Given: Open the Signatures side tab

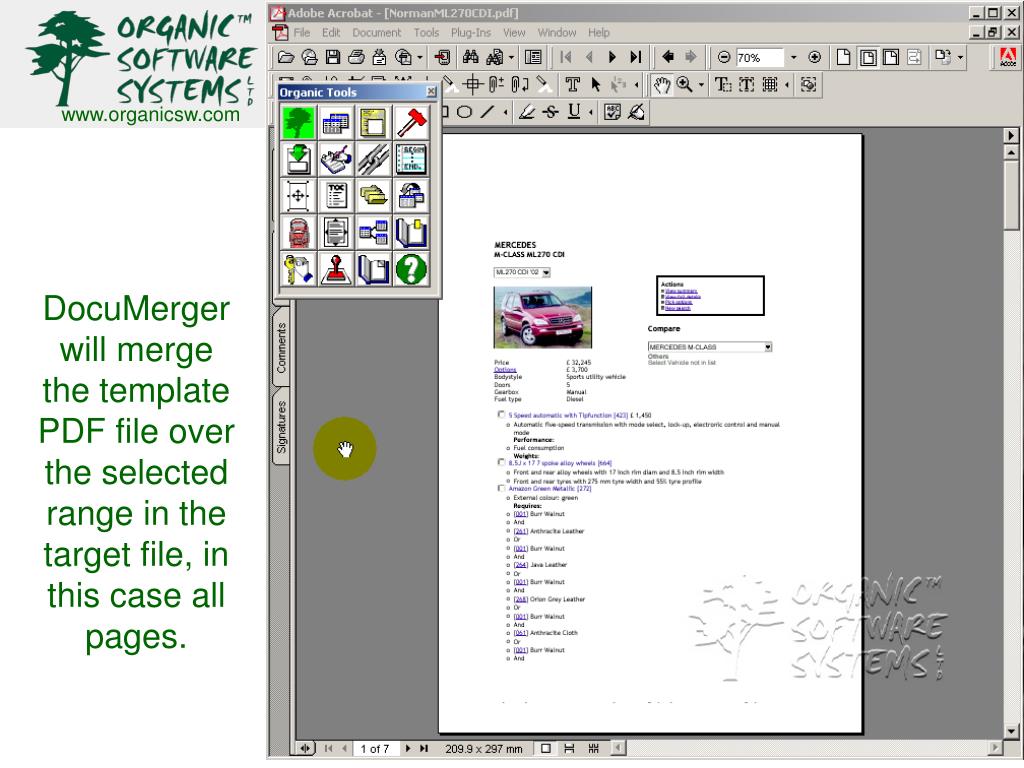Looking at the screenshot, I should pos(281,428).
